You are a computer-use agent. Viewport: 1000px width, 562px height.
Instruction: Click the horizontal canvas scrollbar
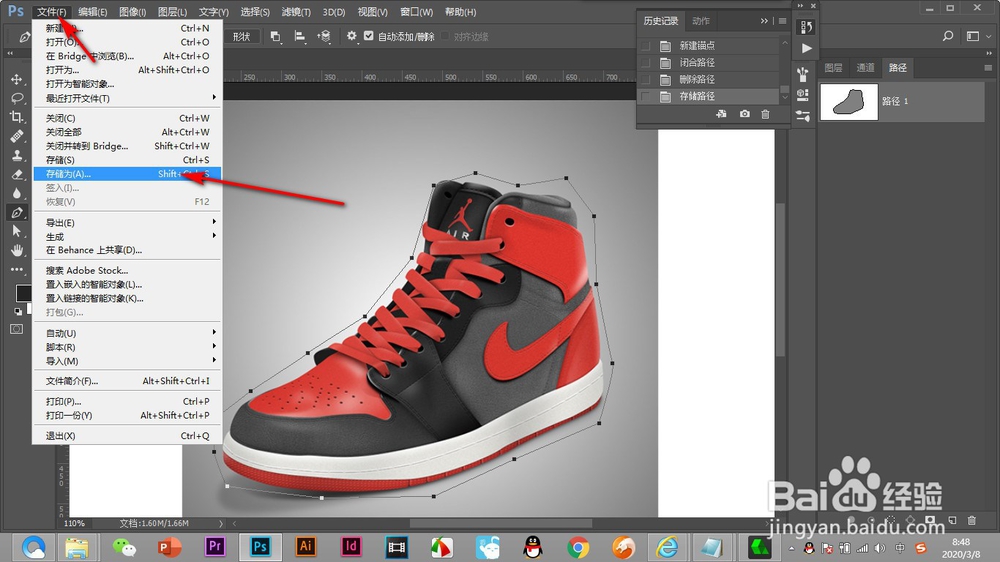(501, 523)
